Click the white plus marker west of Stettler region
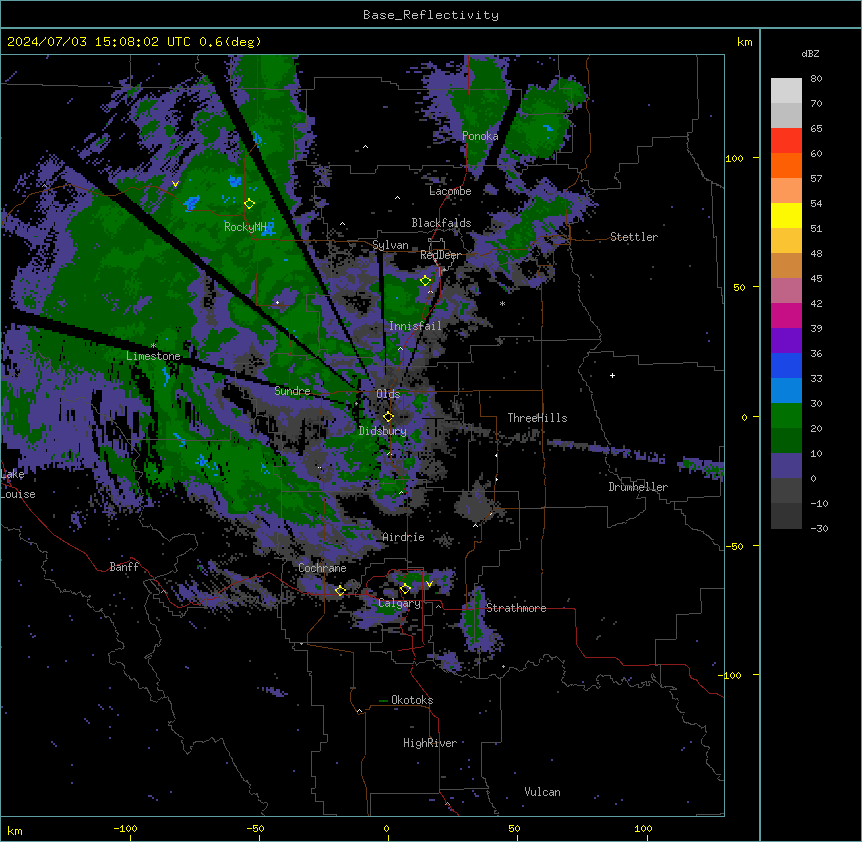 pyautogui.click(x=612, y=375)
